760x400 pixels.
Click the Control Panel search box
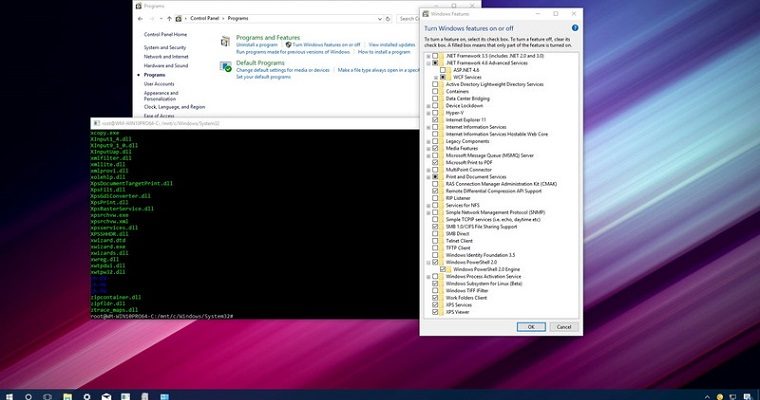[408, 18]
